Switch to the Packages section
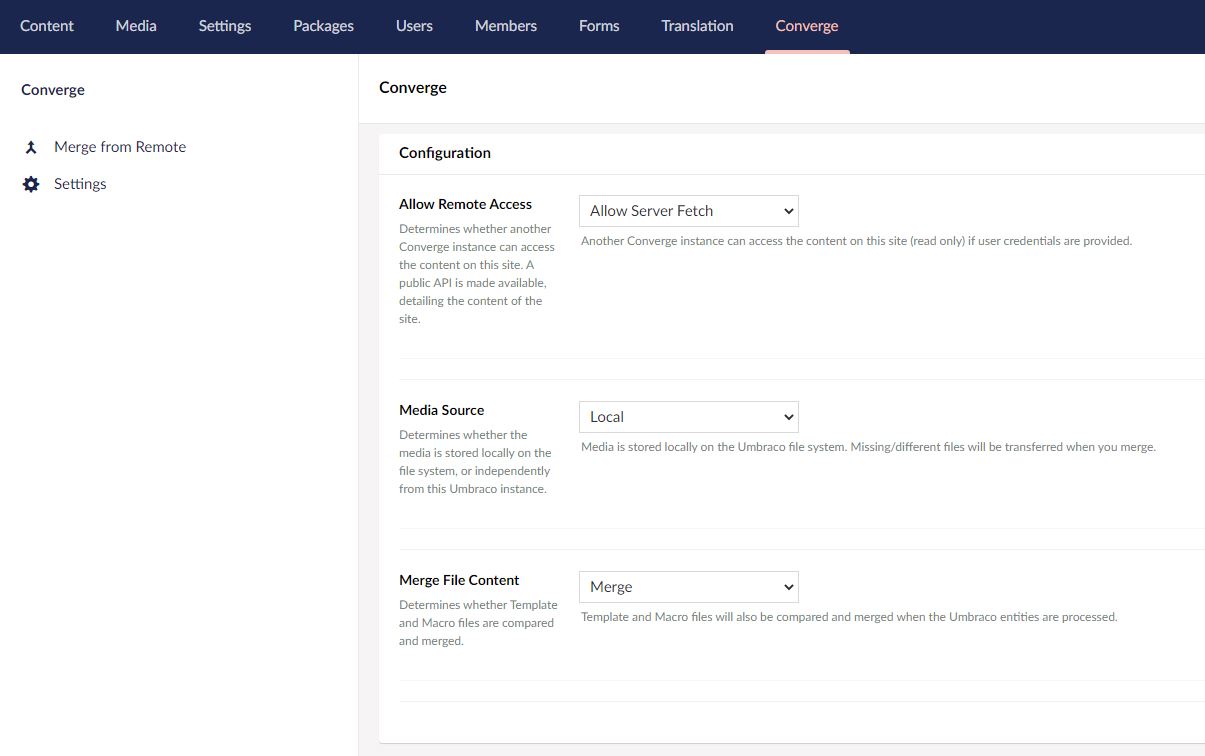 point(323,26)
